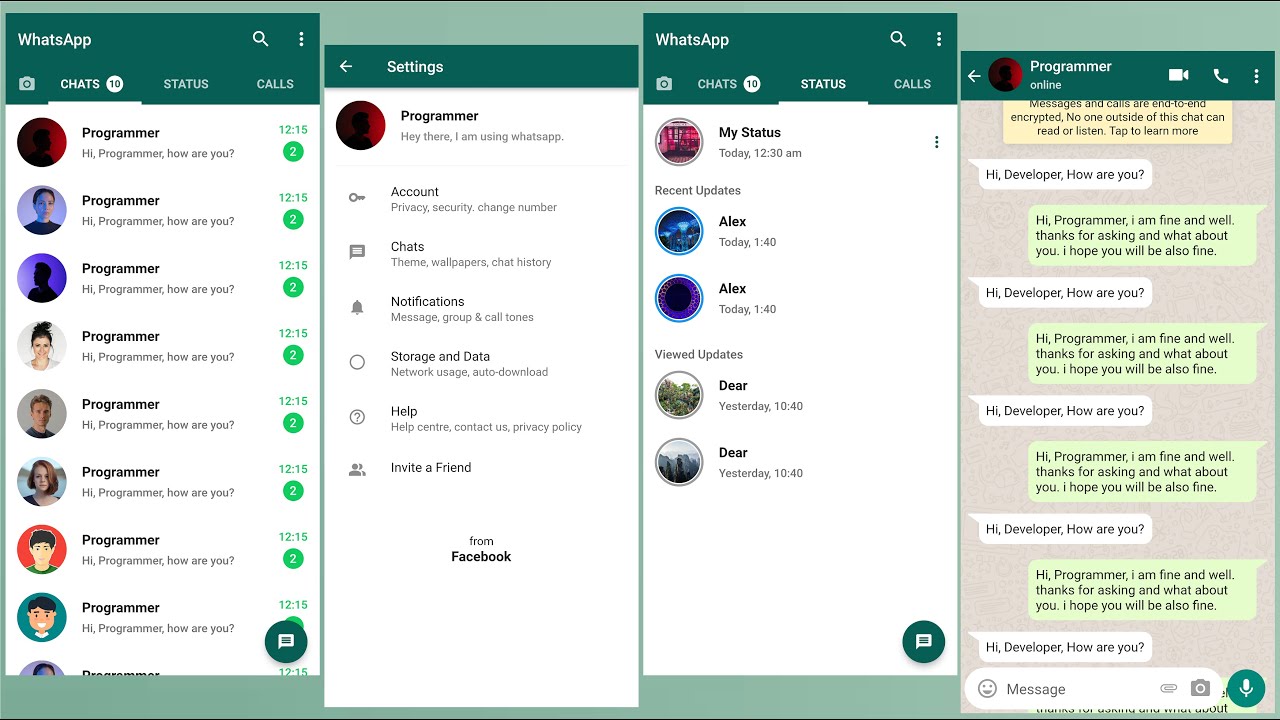The width and height of the screenshot is (1280, 720).
Task: Tap Settings profile avatar picture
Action: point(361,126)
